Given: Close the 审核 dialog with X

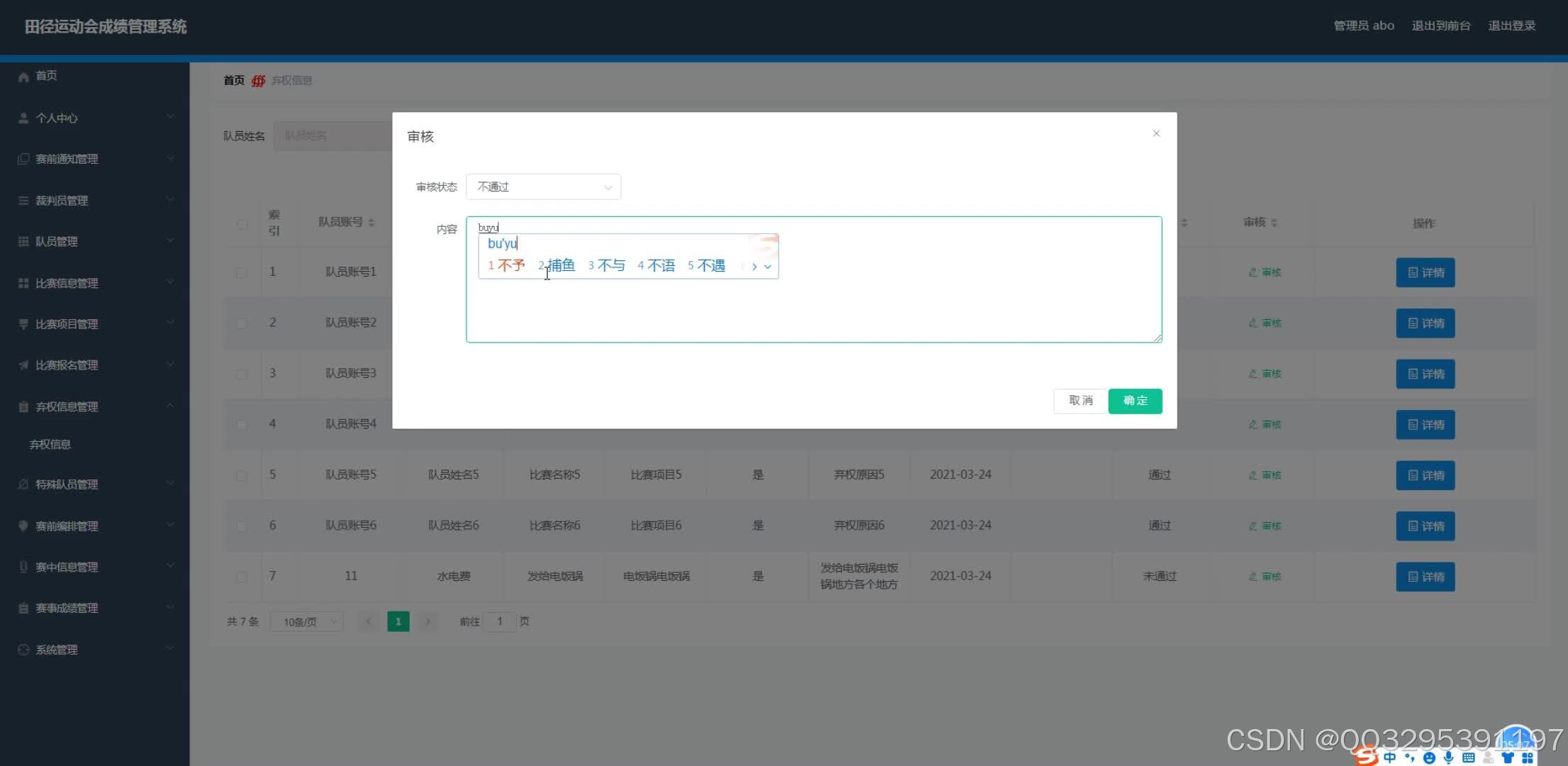Looking at the screenshot, I should 1156,133.
